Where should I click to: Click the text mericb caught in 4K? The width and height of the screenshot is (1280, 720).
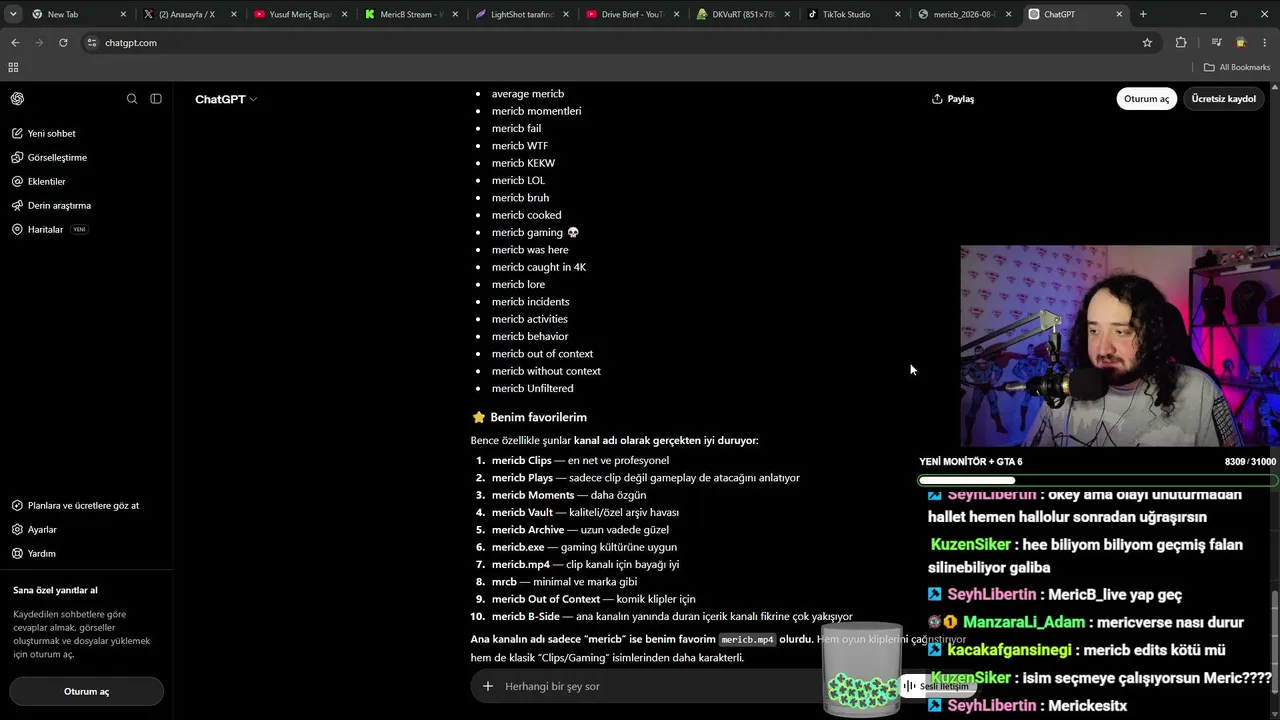(539, 267)
